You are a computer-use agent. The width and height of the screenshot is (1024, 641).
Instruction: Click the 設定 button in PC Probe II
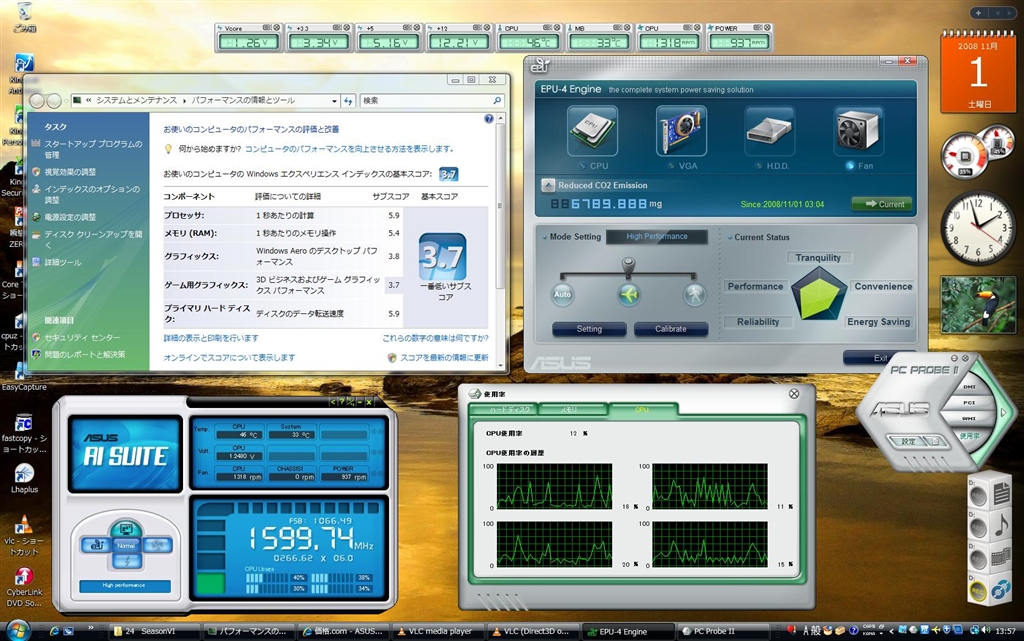908,442
